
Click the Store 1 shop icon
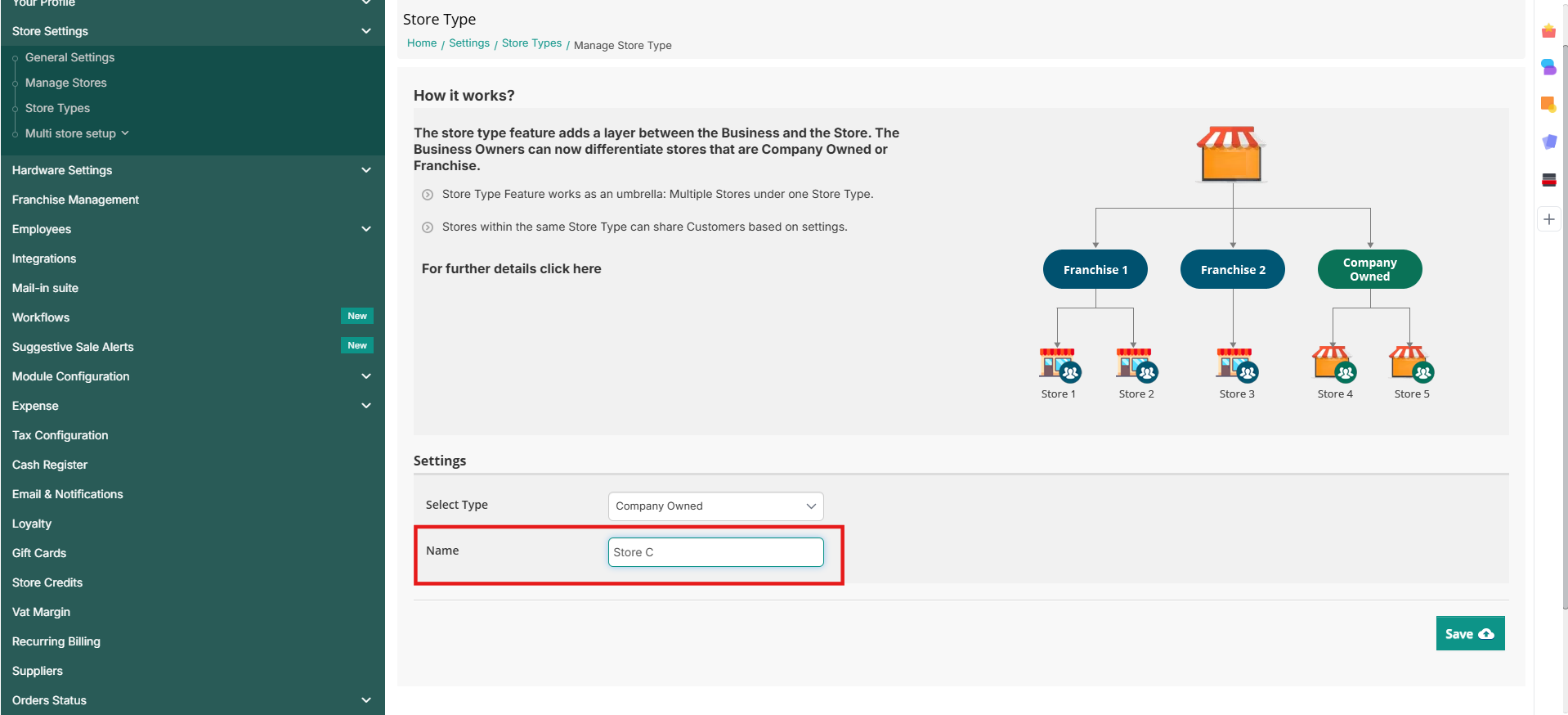(1059, 365)
